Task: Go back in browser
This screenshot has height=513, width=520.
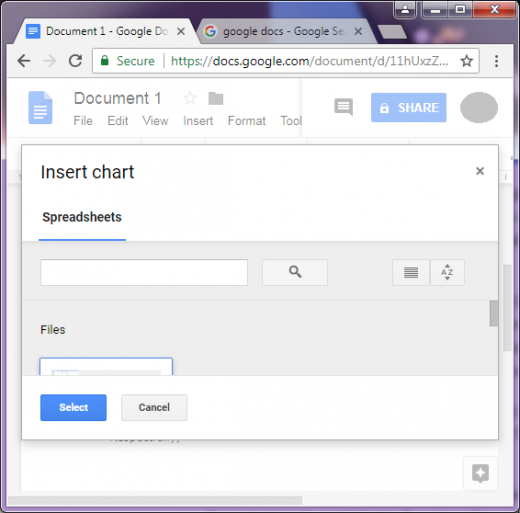Action: (x=24, y=61)
